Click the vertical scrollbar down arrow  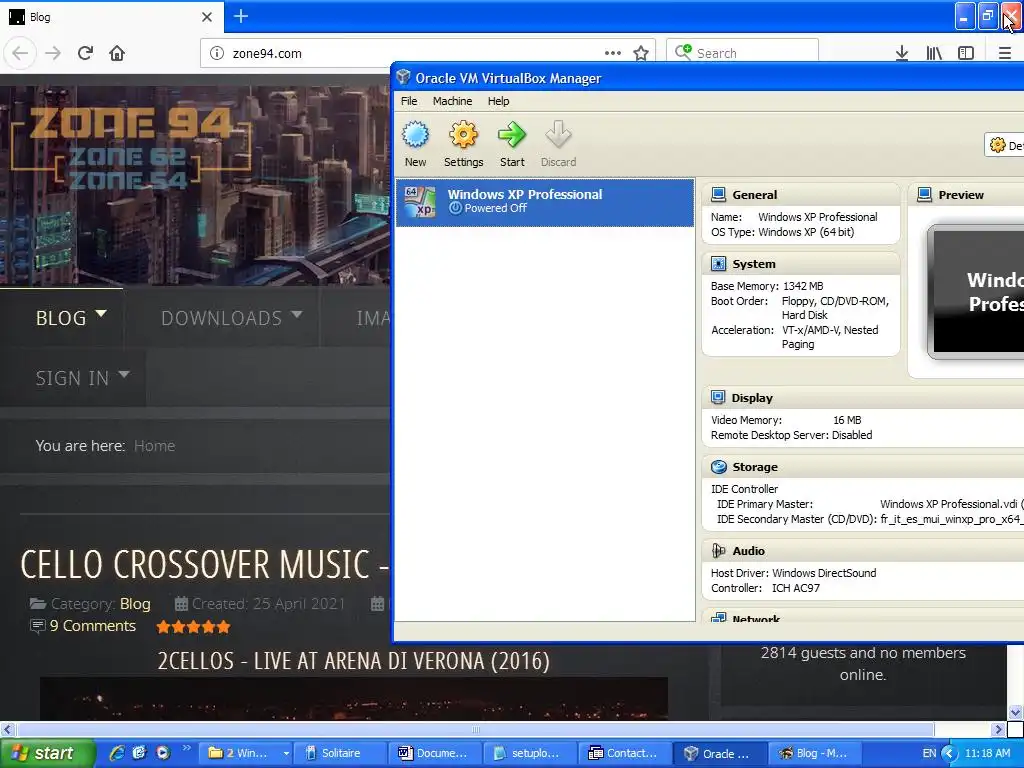click(1016, 712)
